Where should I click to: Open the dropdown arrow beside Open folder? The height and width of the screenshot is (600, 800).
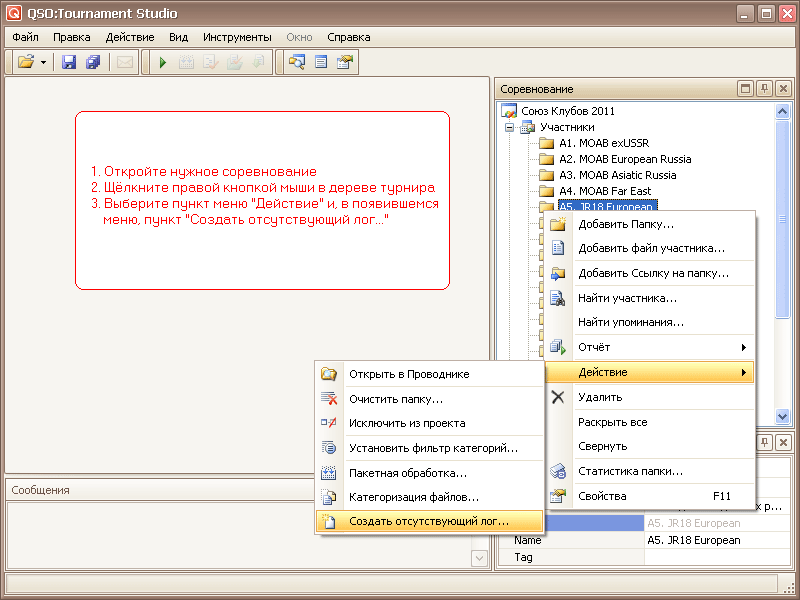click(x=44, y=62)
